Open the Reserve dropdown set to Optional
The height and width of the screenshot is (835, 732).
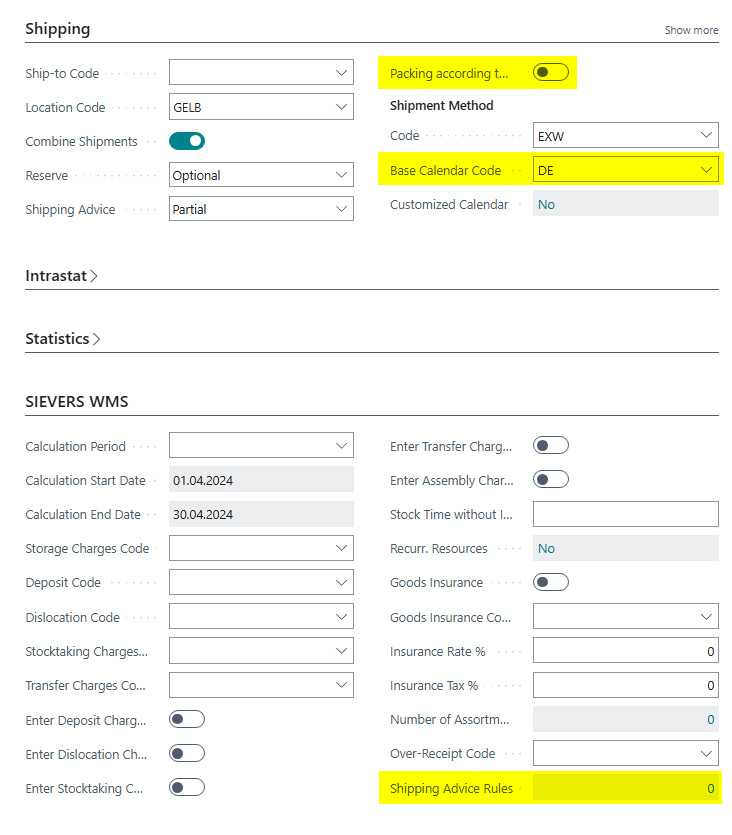point(341,175)
